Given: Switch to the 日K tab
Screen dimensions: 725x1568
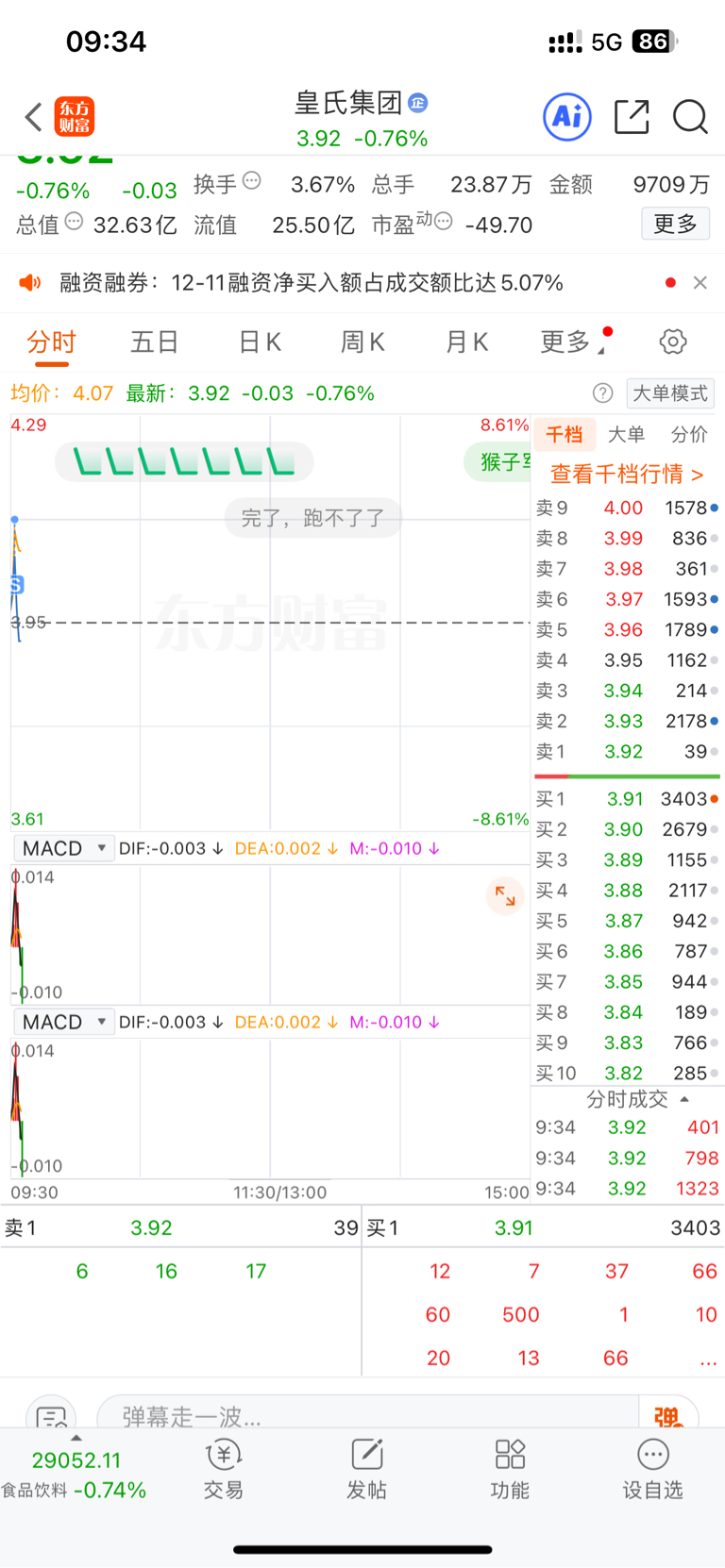Looking at the screenshot, I should coord(260,342).
